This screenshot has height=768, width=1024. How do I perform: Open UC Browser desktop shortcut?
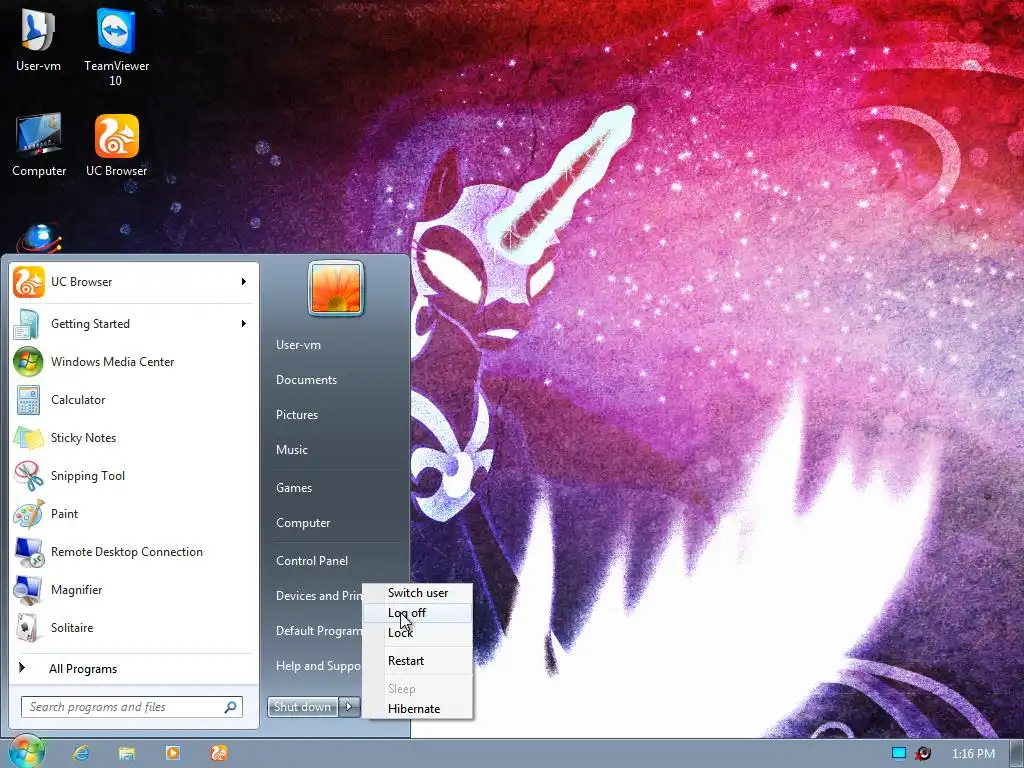(116, 145)
